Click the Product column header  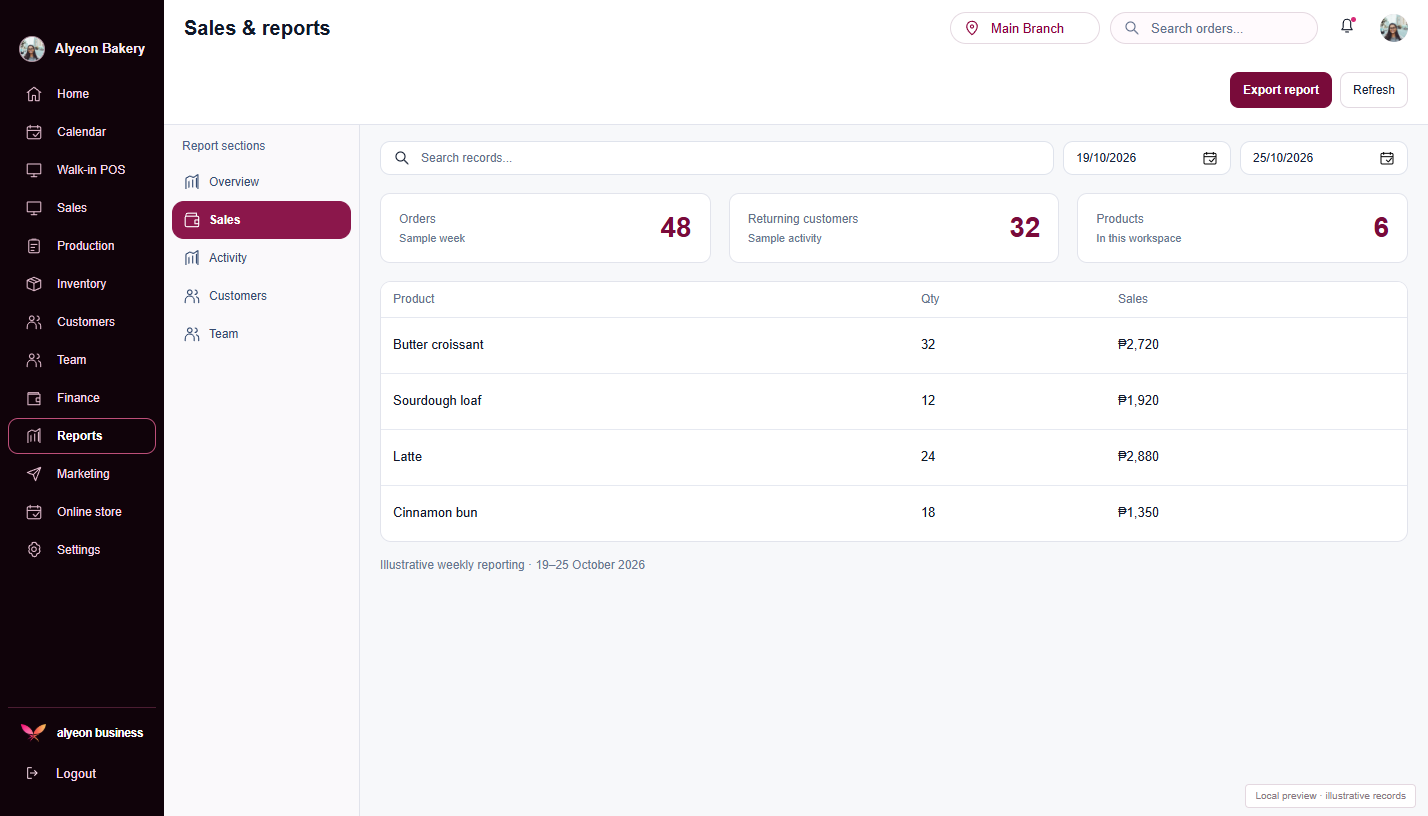[x=414, y=299]
